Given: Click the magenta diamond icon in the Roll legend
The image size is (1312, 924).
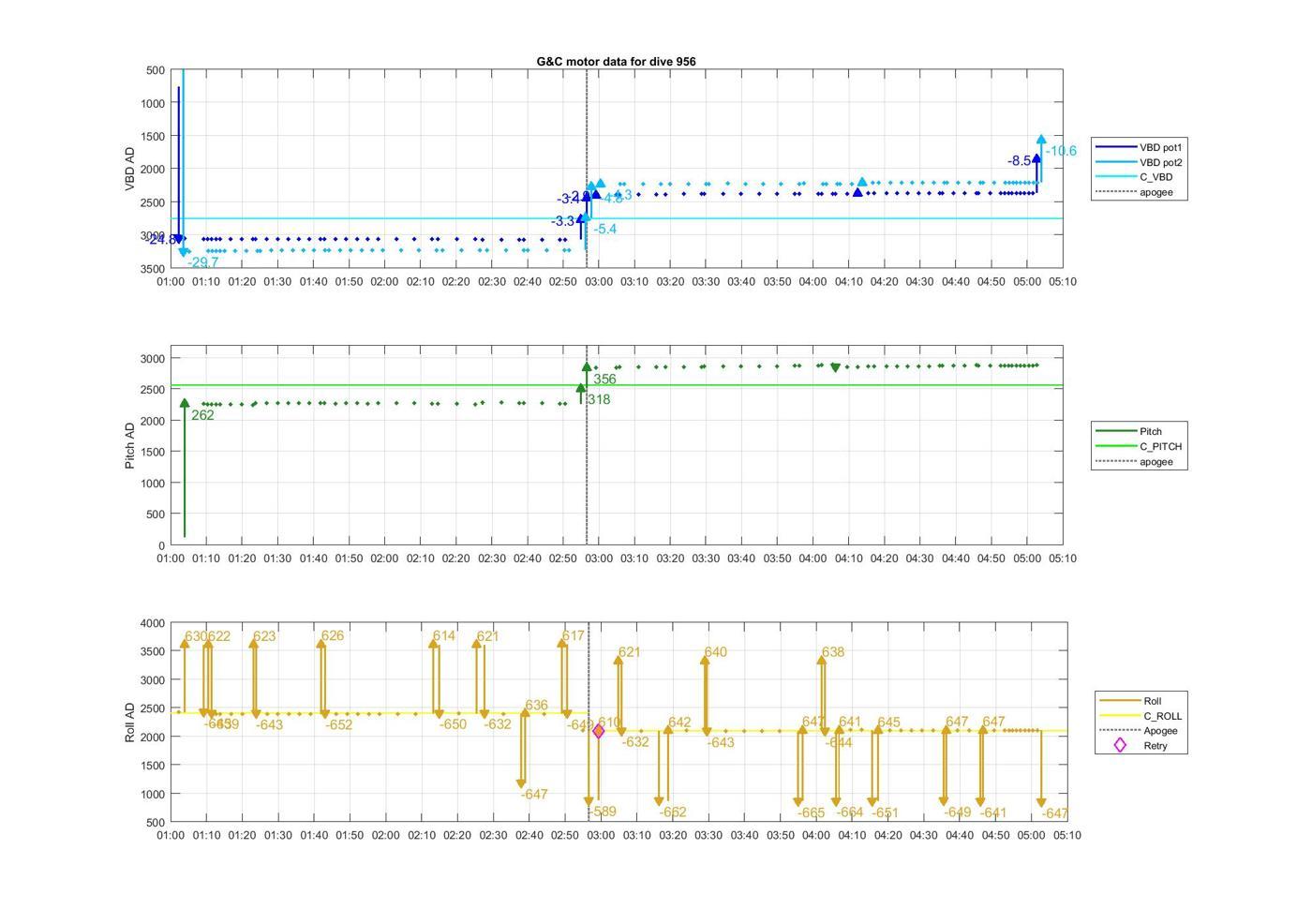Looking at the screenshot, I should pyautogui.click(x=1119, y=745).
